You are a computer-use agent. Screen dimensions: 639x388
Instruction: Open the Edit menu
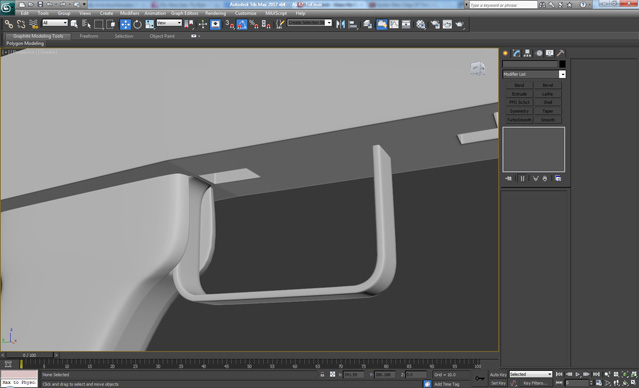24,13
